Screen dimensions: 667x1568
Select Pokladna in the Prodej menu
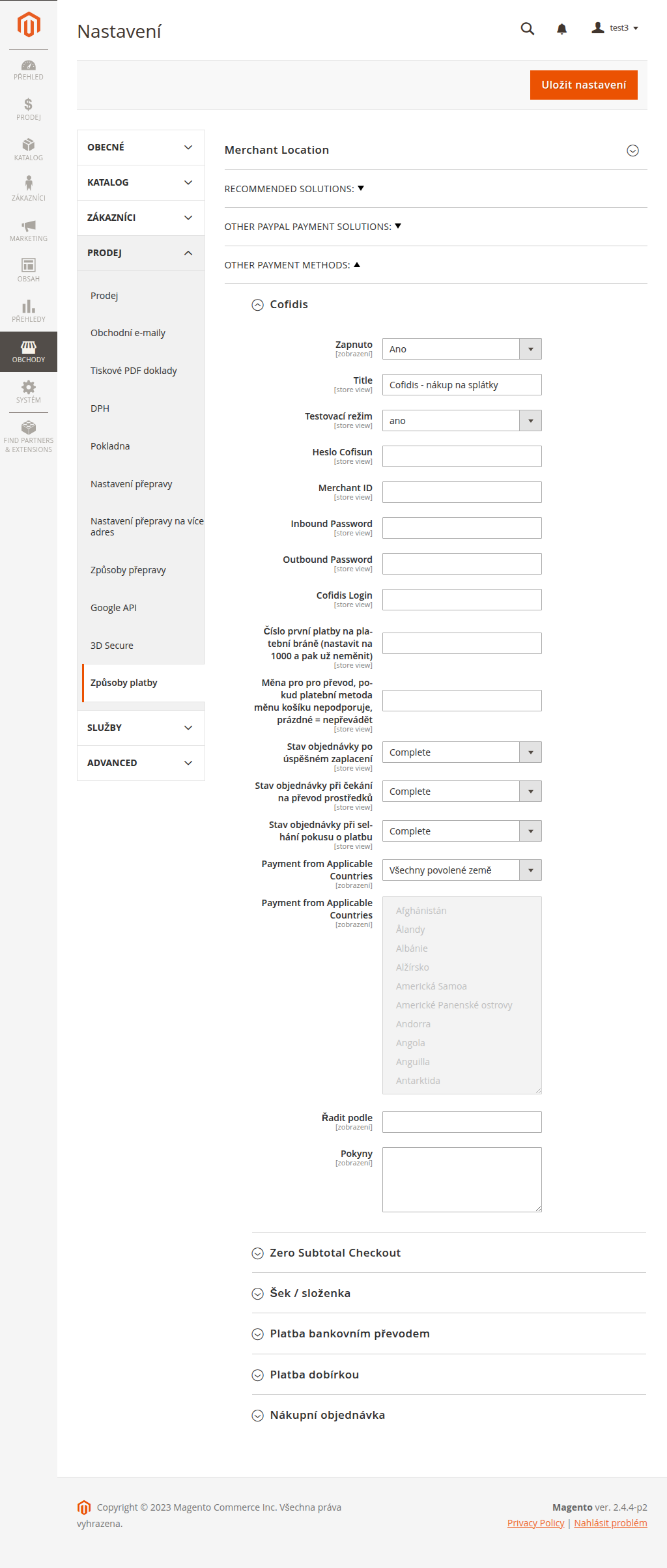110,446
